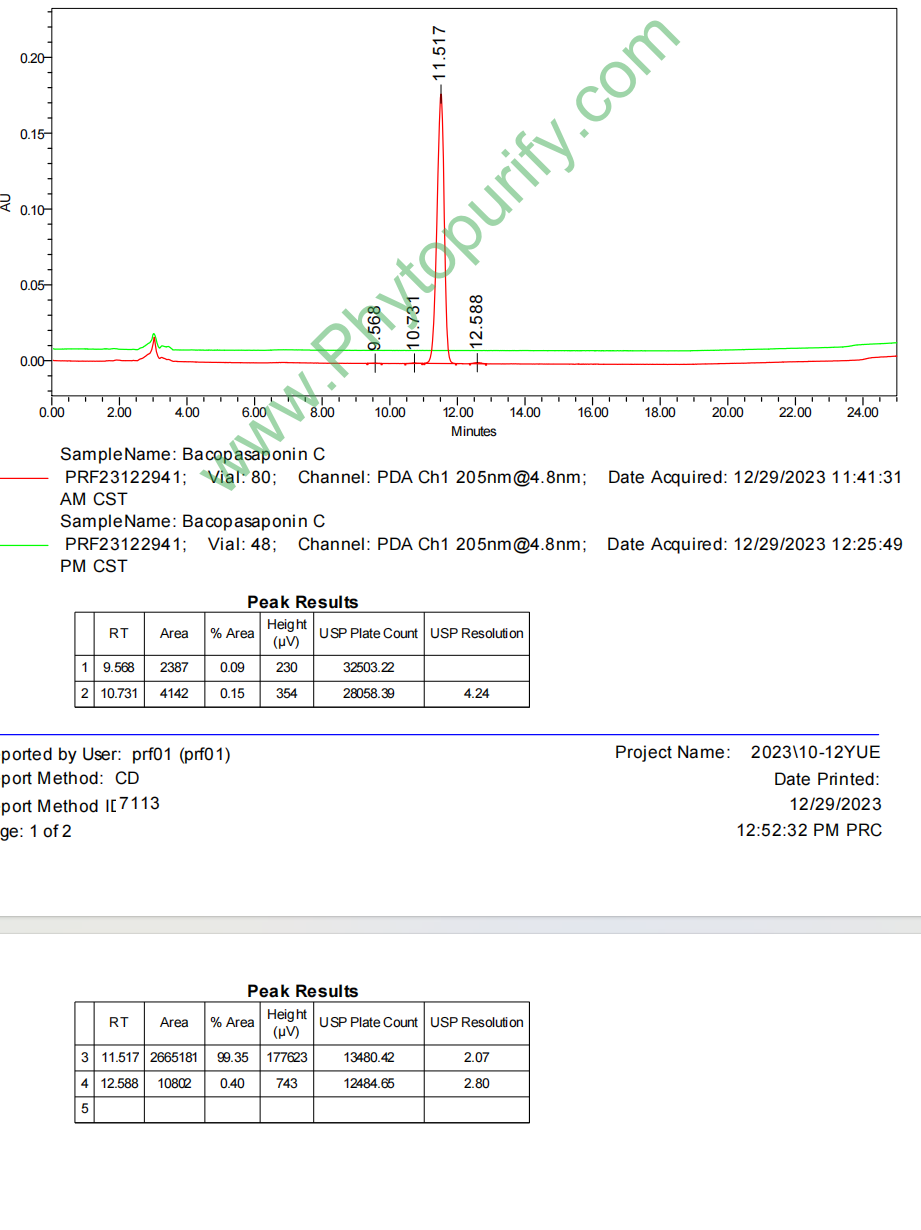
Task: Click the x-axis tick label 2.00
Action: [x=119, y=412]
